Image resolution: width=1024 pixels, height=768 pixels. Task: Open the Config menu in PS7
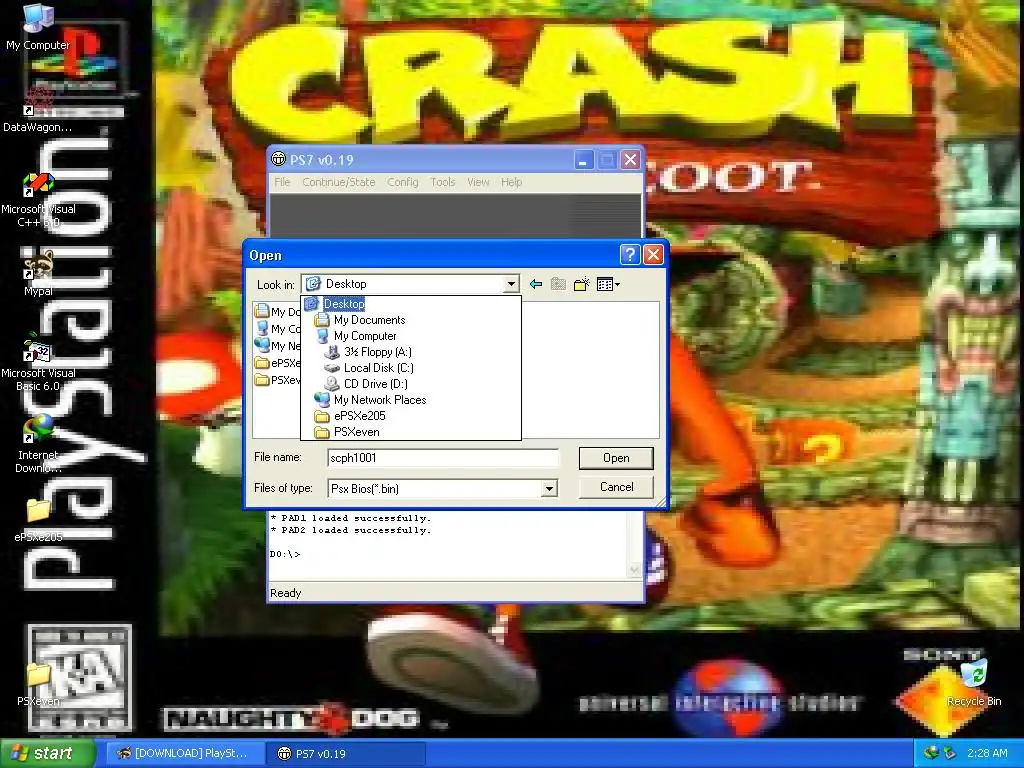pos(402,182)
